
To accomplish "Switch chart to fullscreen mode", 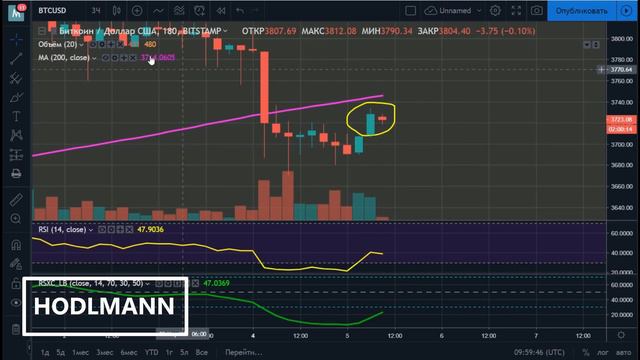I will click(516, 11).
